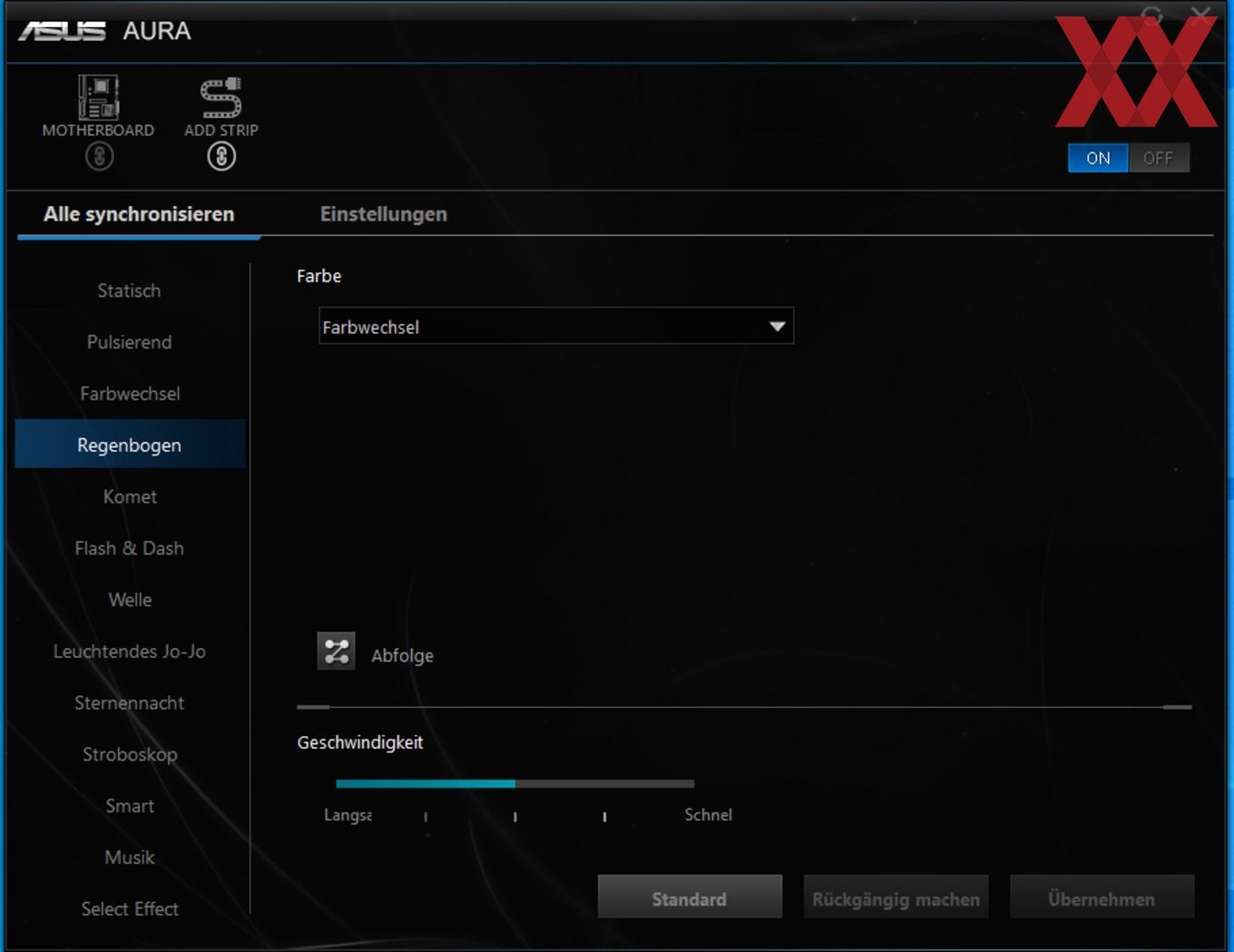Switch lighting OFF
The image size is (1234, 952).
(x=1158, y=158)
